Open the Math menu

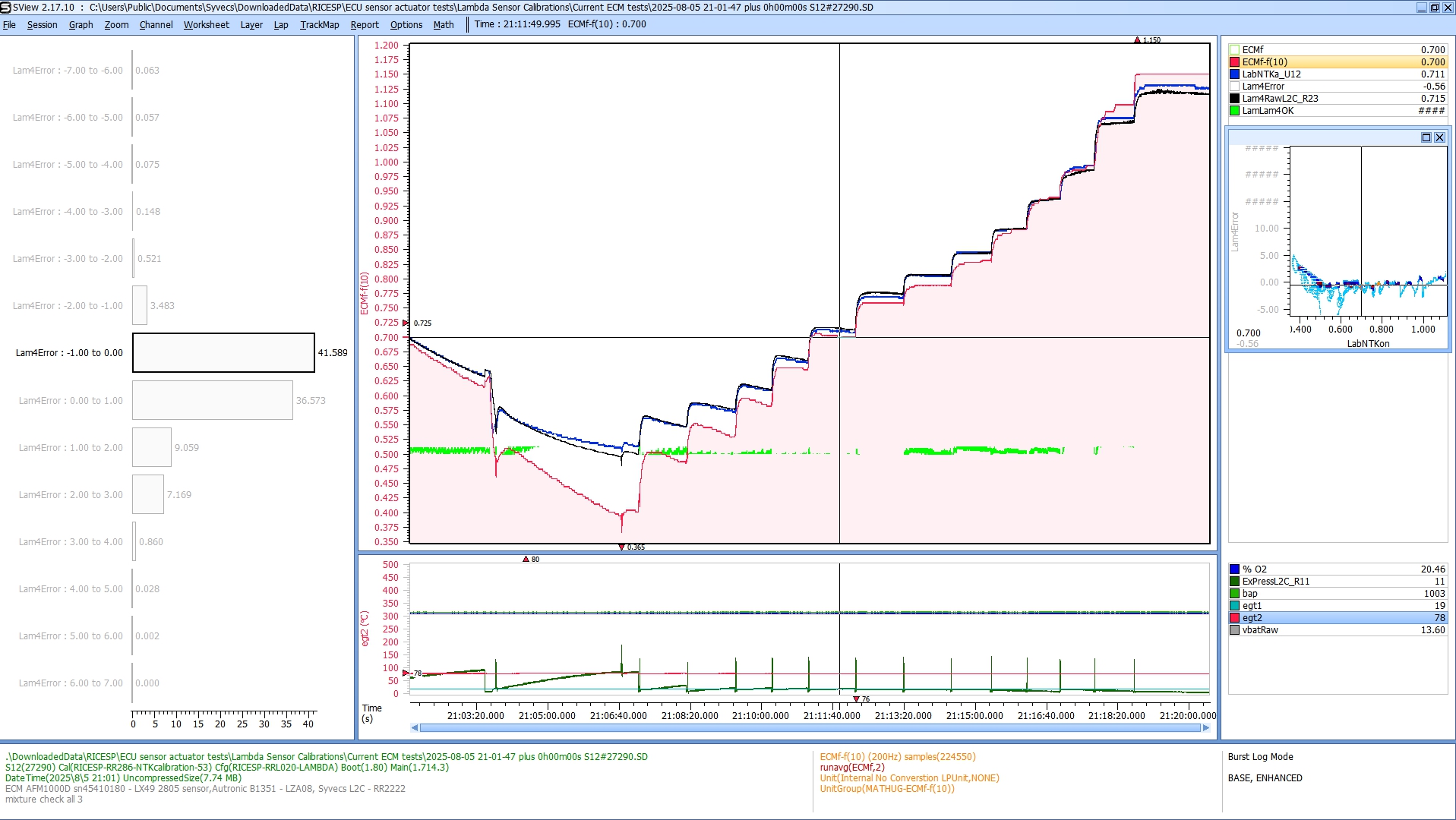click(x=443, y=24)
